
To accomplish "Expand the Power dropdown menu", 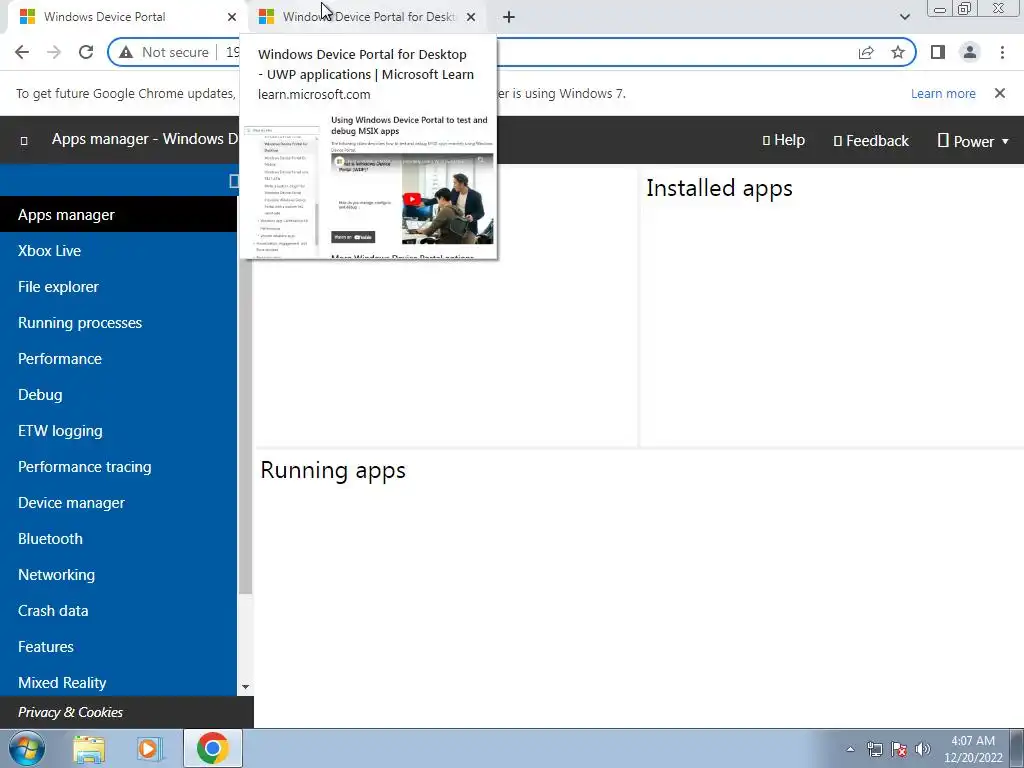I will (973, 140).
